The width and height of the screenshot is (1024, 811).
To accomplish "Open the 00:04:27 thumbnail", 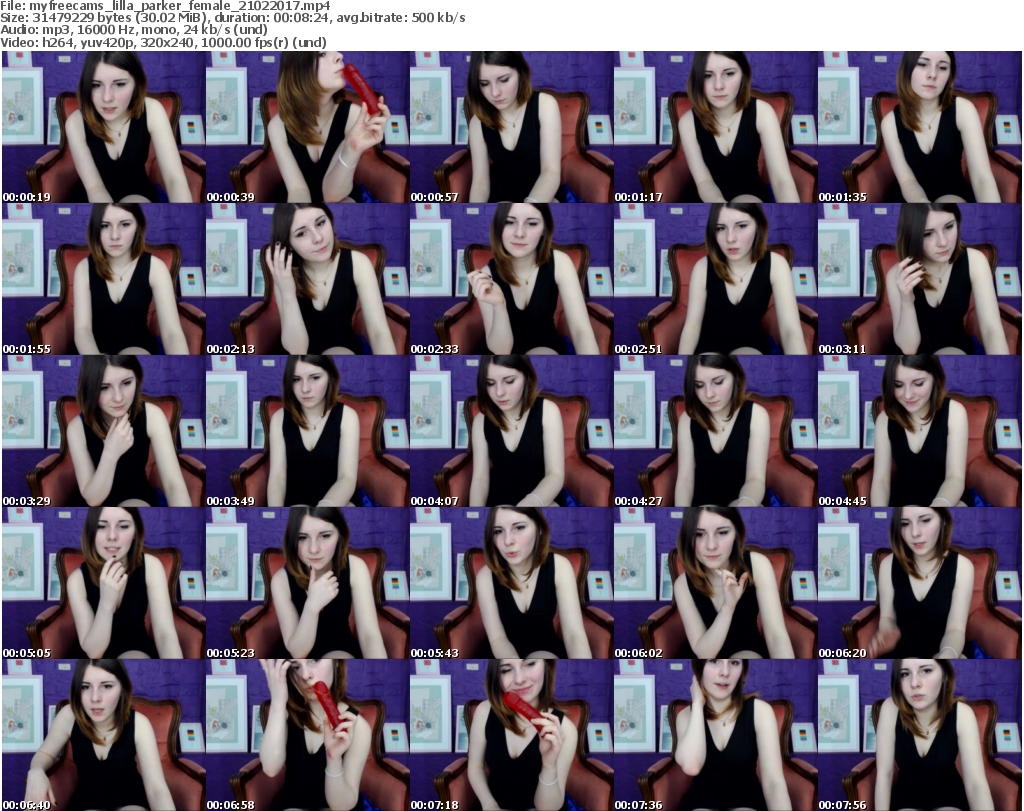I will pos(715,431).
